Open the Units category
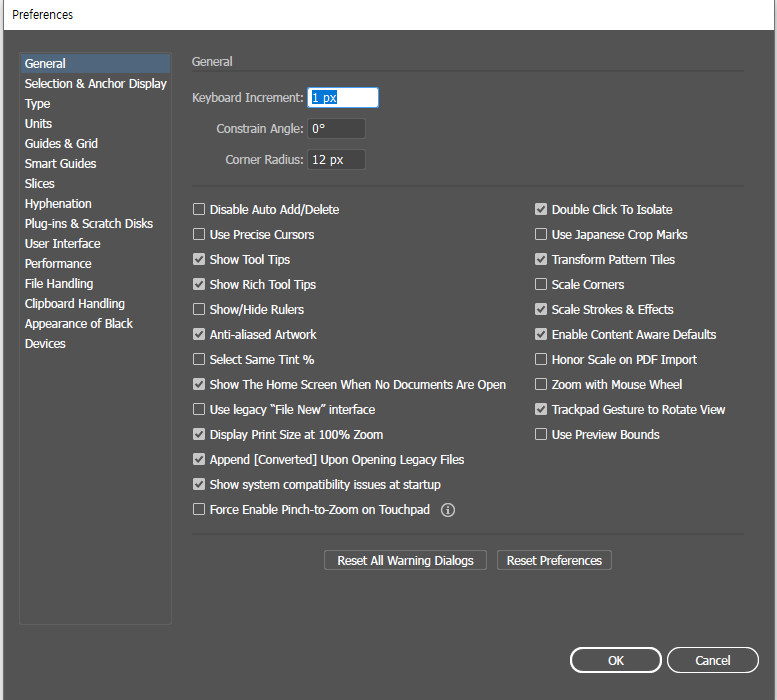This screenshot has height=700, width=777. coord(96,123)
